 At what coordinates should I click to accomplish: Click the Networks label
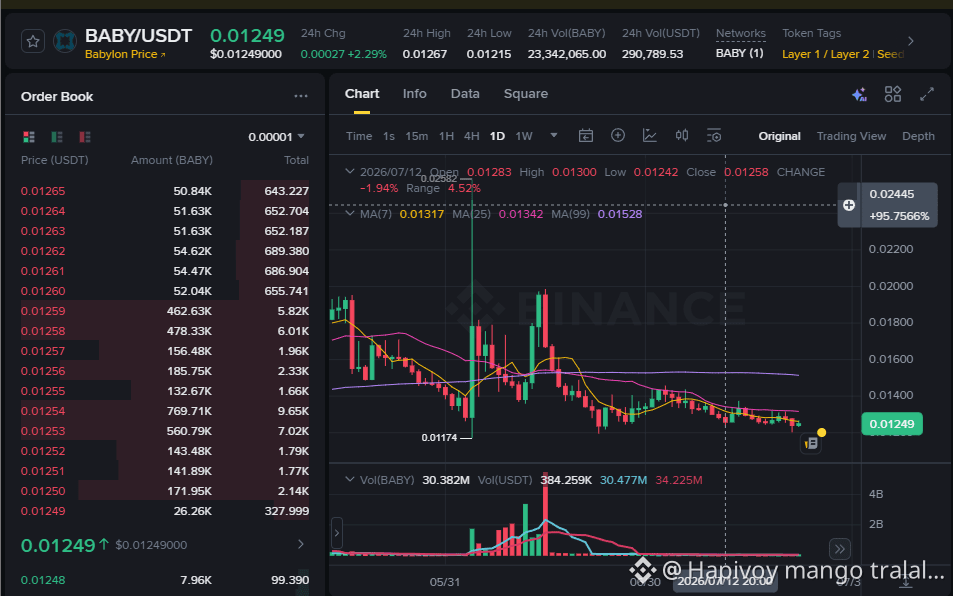[x=740, y=33]
